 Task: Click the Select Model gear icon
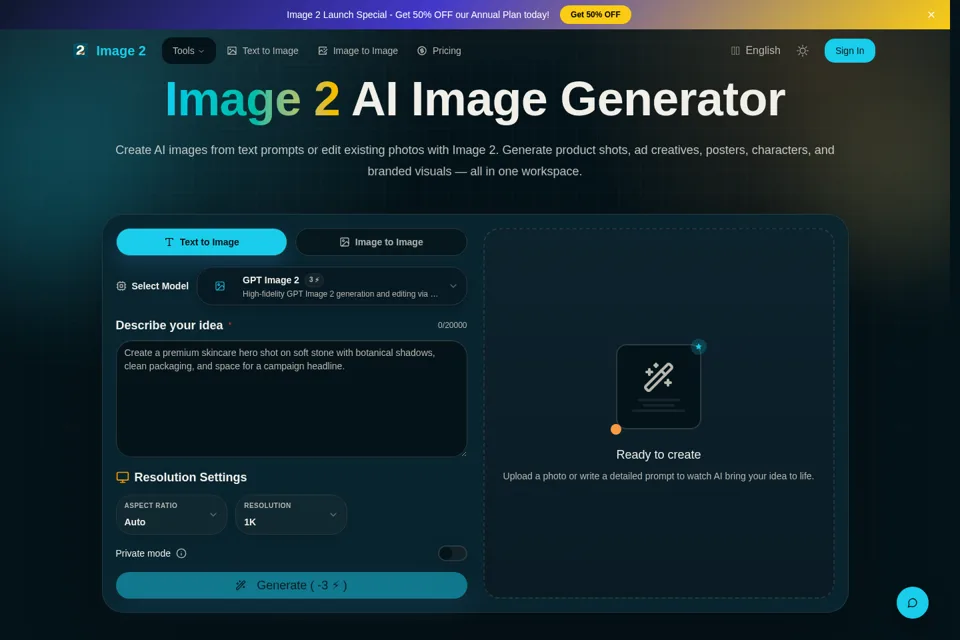[x=121, y=286]
